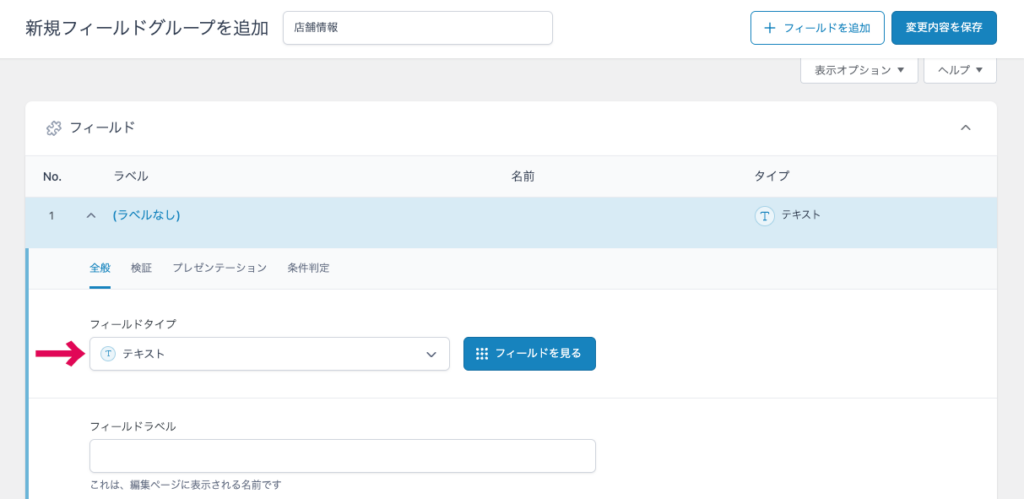Image resolution: width=1024 pixels, height=499 pixels.
Task: Click the (ラベルなし) field link
Action: click(x=146, y=215)
